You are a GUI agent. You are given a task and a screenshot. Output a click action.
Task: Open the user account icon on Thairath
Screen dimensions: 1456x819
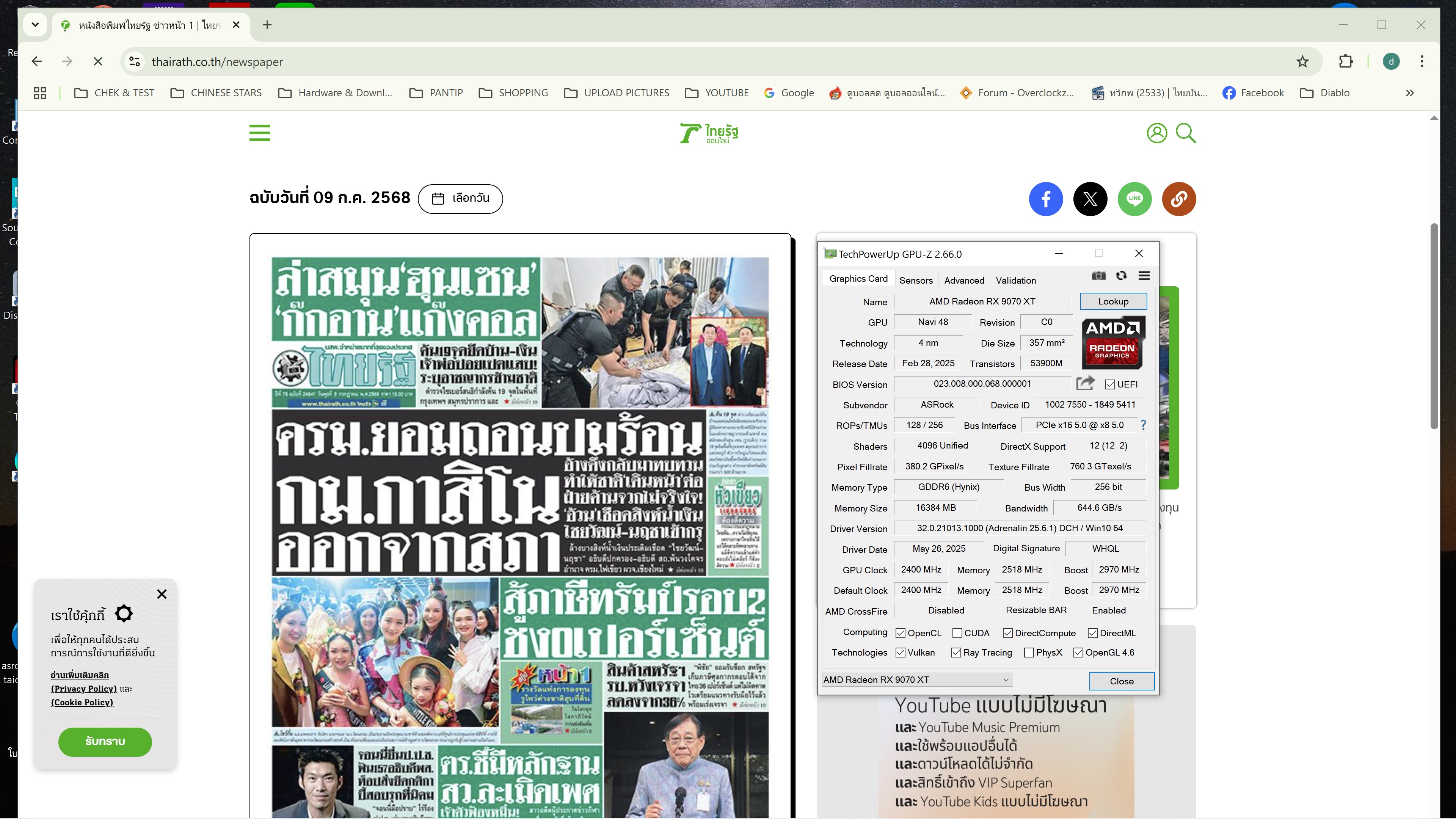tap(1156, 133)
